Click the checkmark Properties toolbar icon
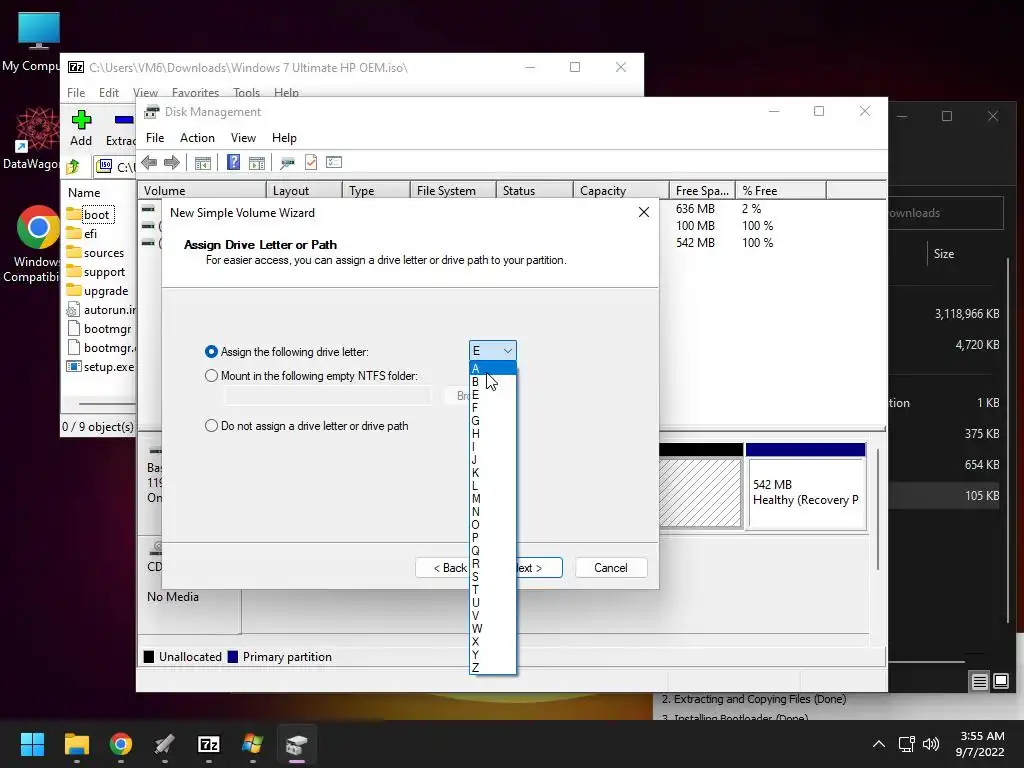Image resolution: width=1024 pixels, height=768 pixels. point(311,162)
